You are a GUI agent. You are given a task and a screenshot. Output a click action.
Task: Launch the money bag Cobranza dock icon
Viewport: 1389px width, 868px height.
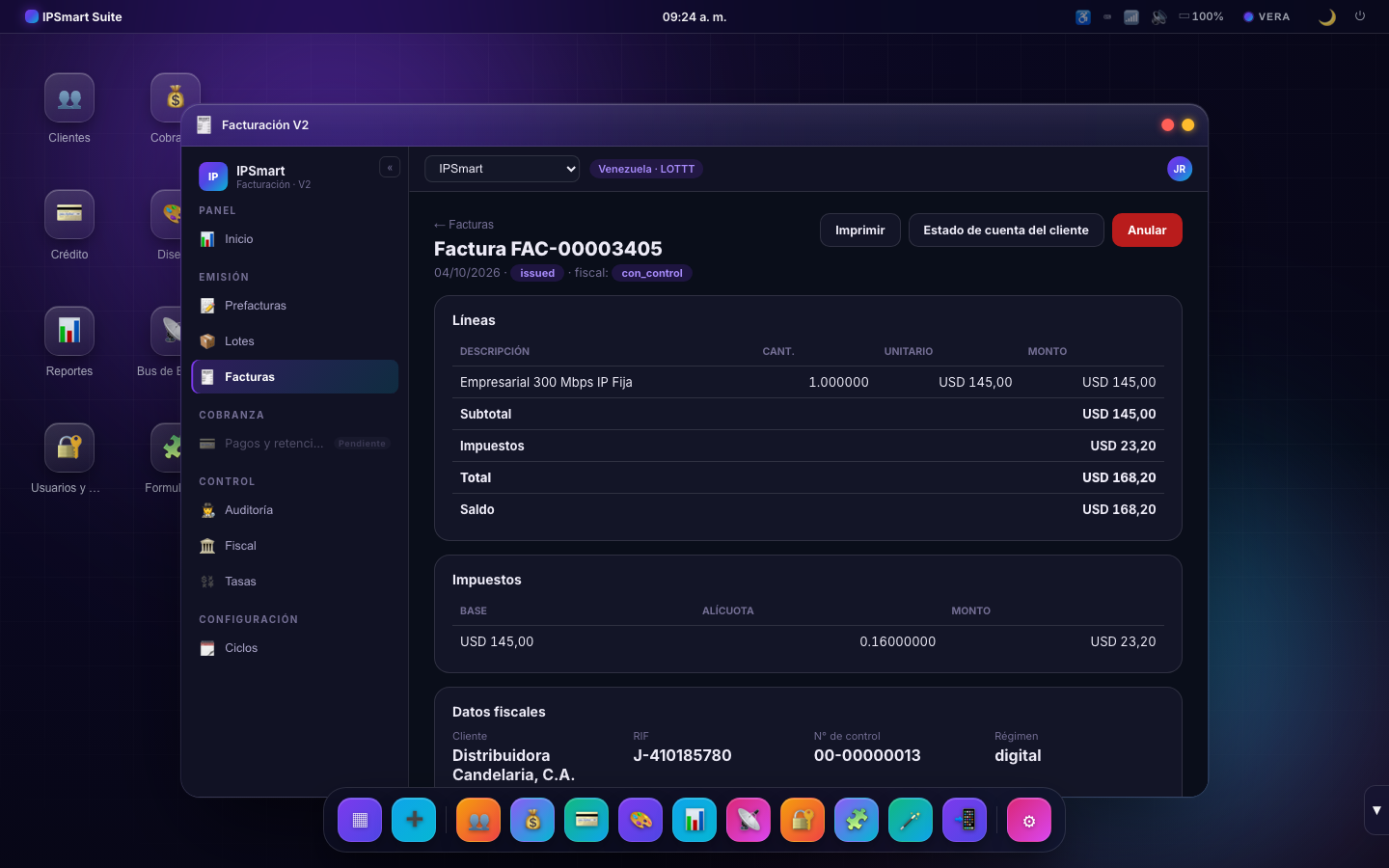[x=532, y=820]
